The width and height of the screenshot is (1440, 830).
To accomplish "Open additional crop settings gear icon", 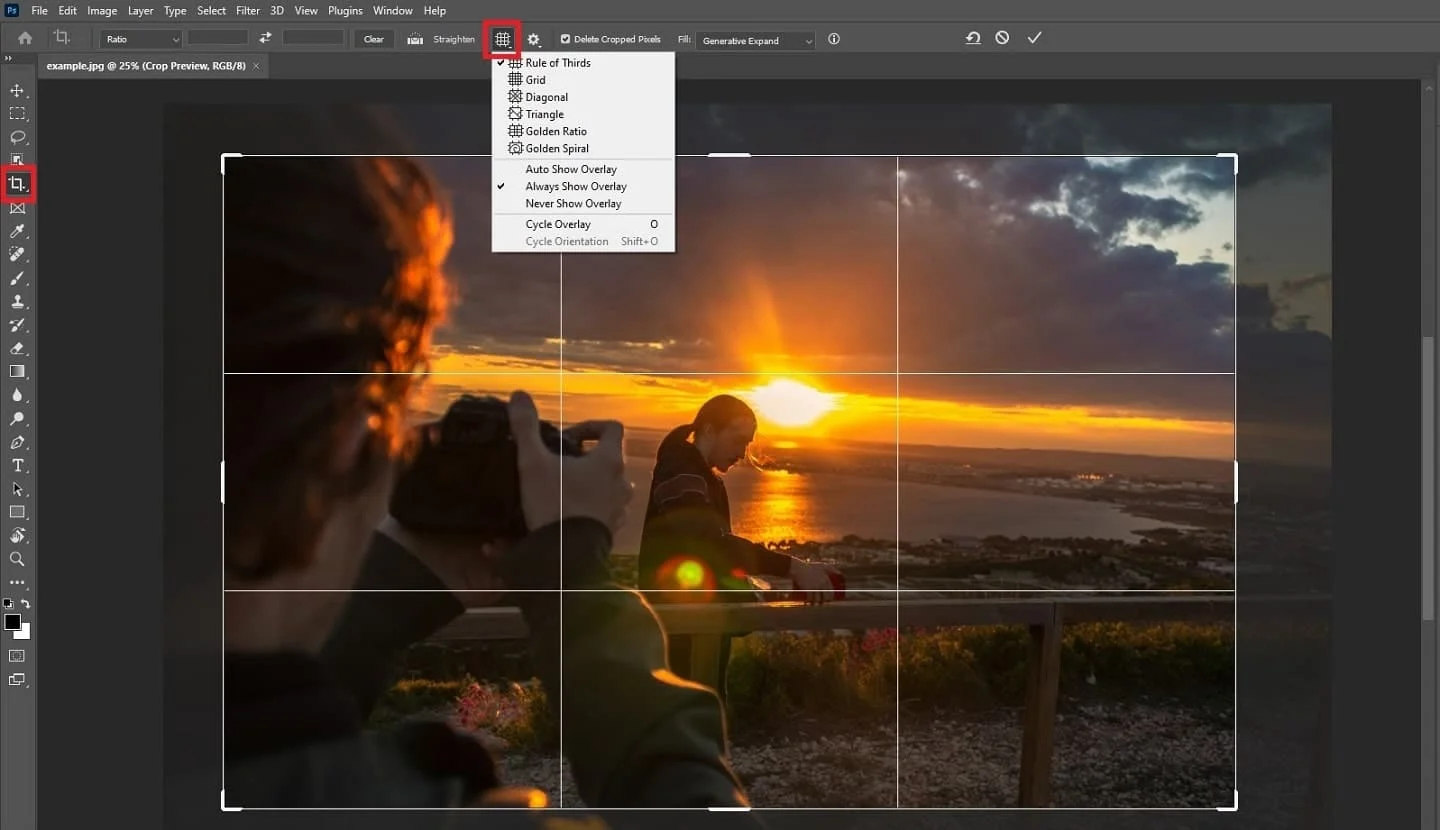I will (x=533, y=40).
